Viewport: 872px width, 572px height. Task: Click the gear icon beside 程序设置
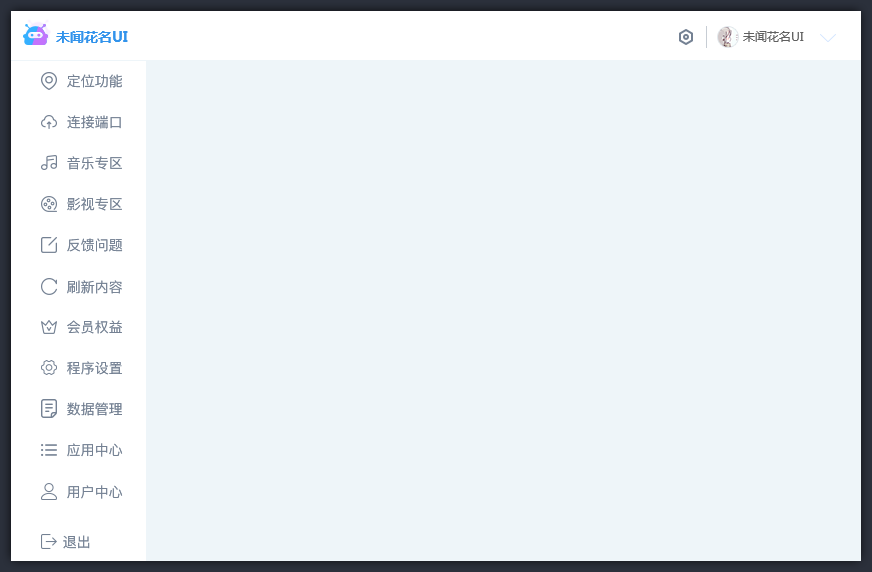coord(49,368)
